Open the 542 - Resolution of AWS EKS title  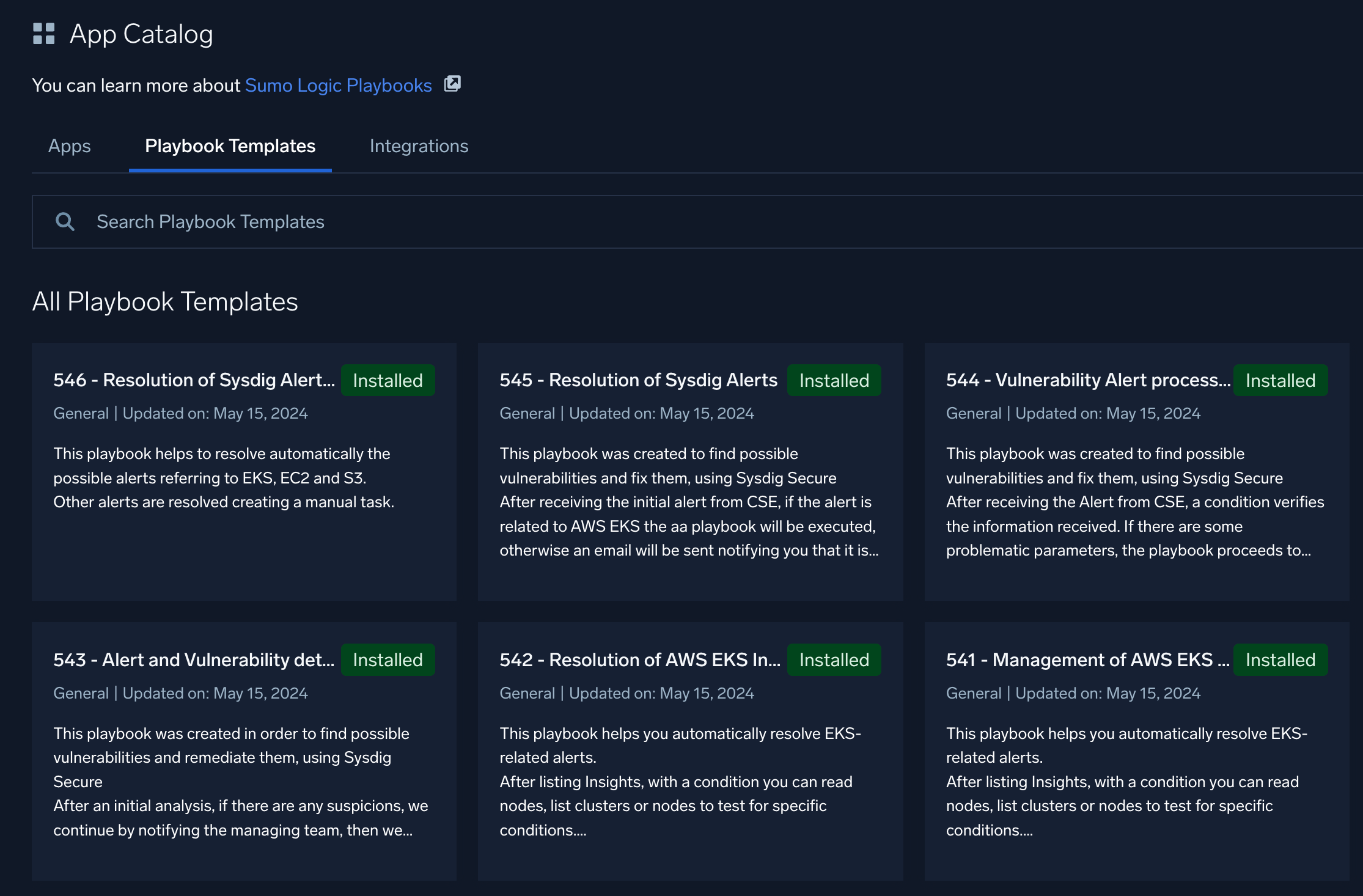[x=640, y=660]
